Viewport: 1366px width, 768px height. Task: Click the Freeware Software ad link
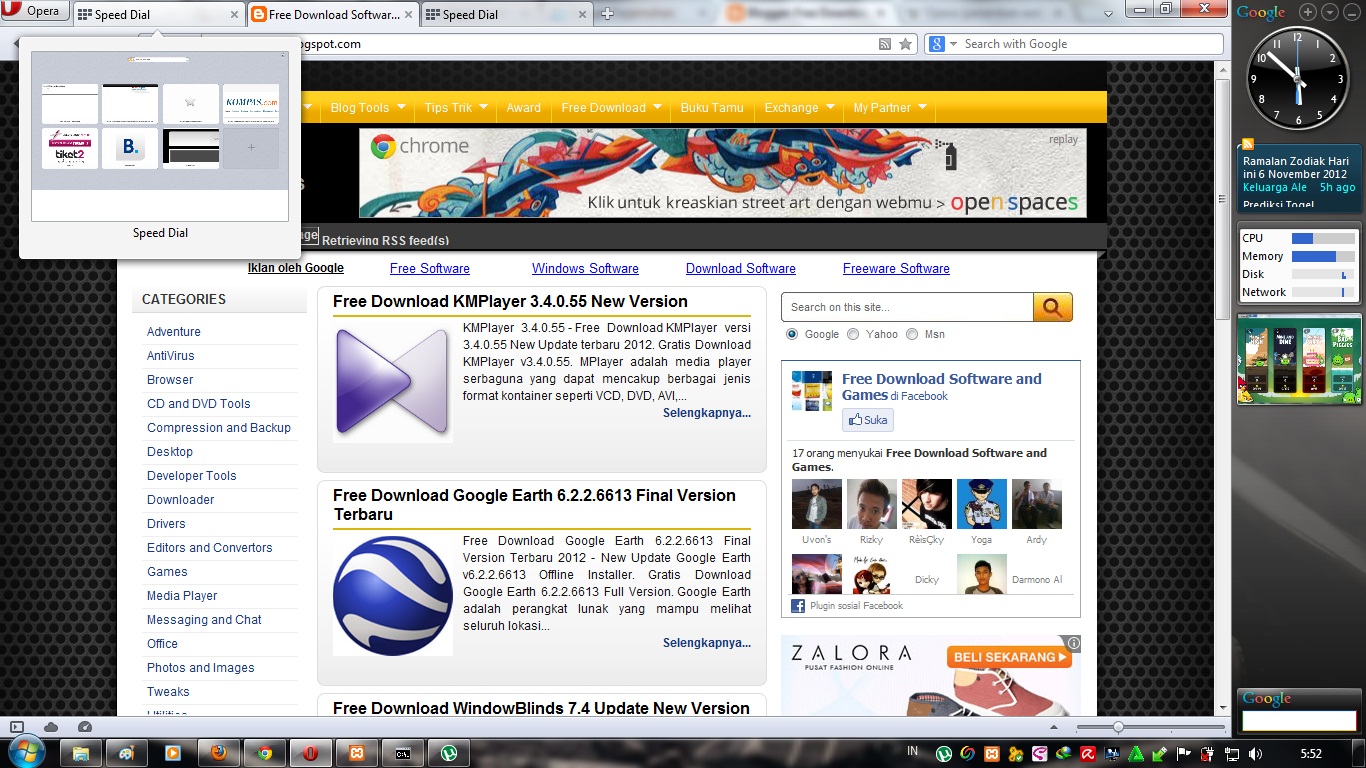click(x=896, y=268)
